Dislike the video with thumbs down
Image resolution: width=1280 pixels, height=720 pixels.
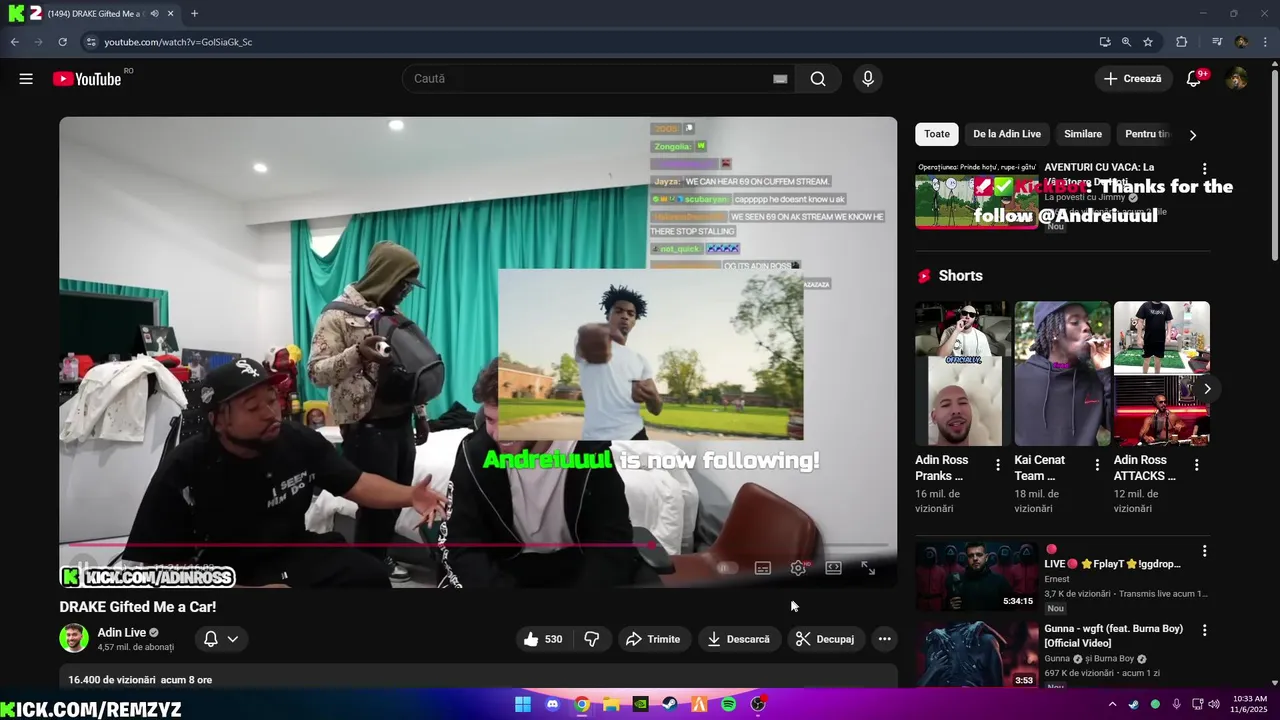coord(591,639)
